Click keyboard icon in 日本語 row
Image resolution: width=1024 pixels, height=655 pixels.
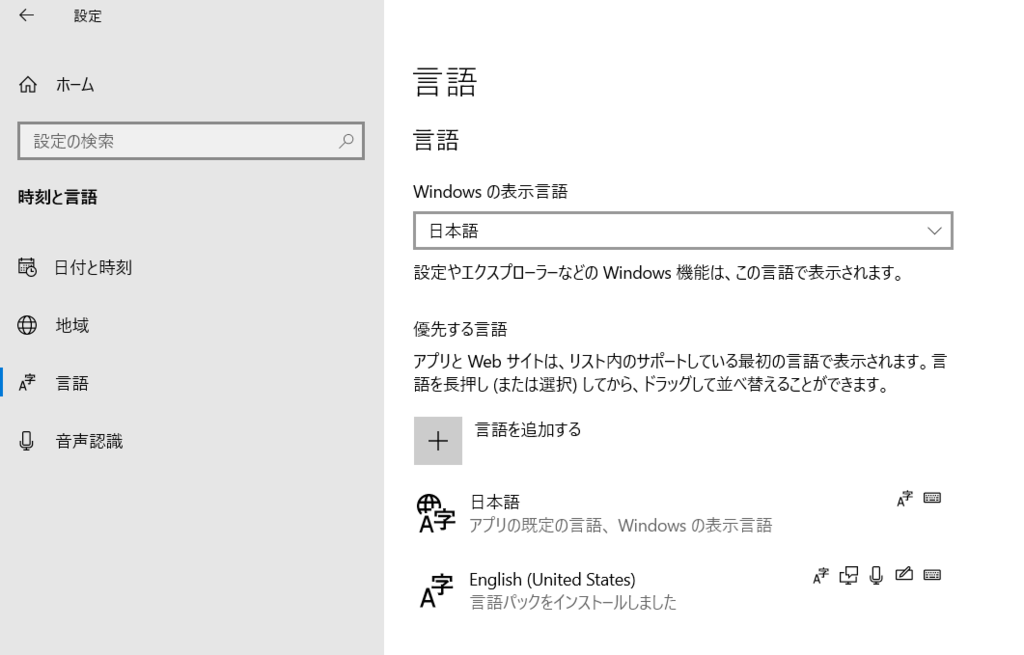pyautogui.click(x=932, y=498)
